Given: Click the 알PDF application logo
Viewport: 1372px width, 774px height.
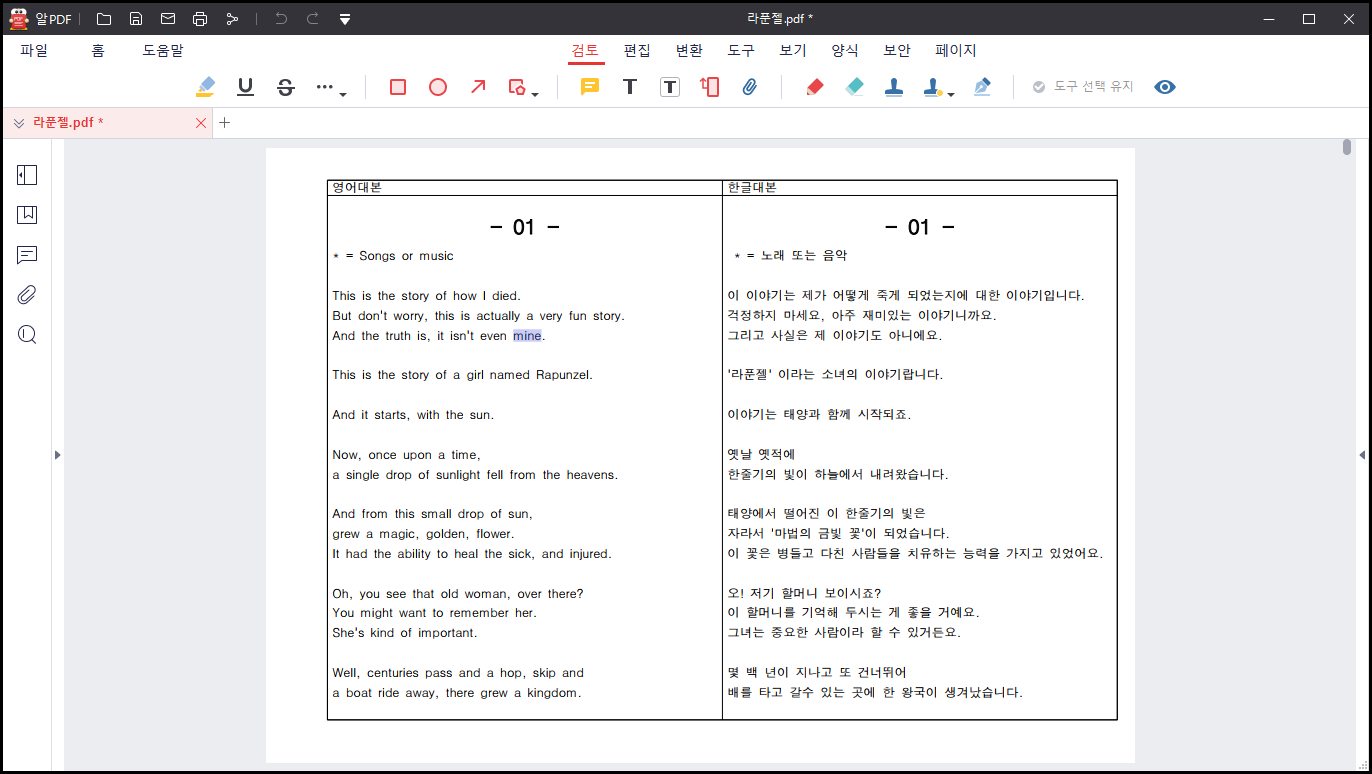Looking at the screenshot, I should (19, 19).
